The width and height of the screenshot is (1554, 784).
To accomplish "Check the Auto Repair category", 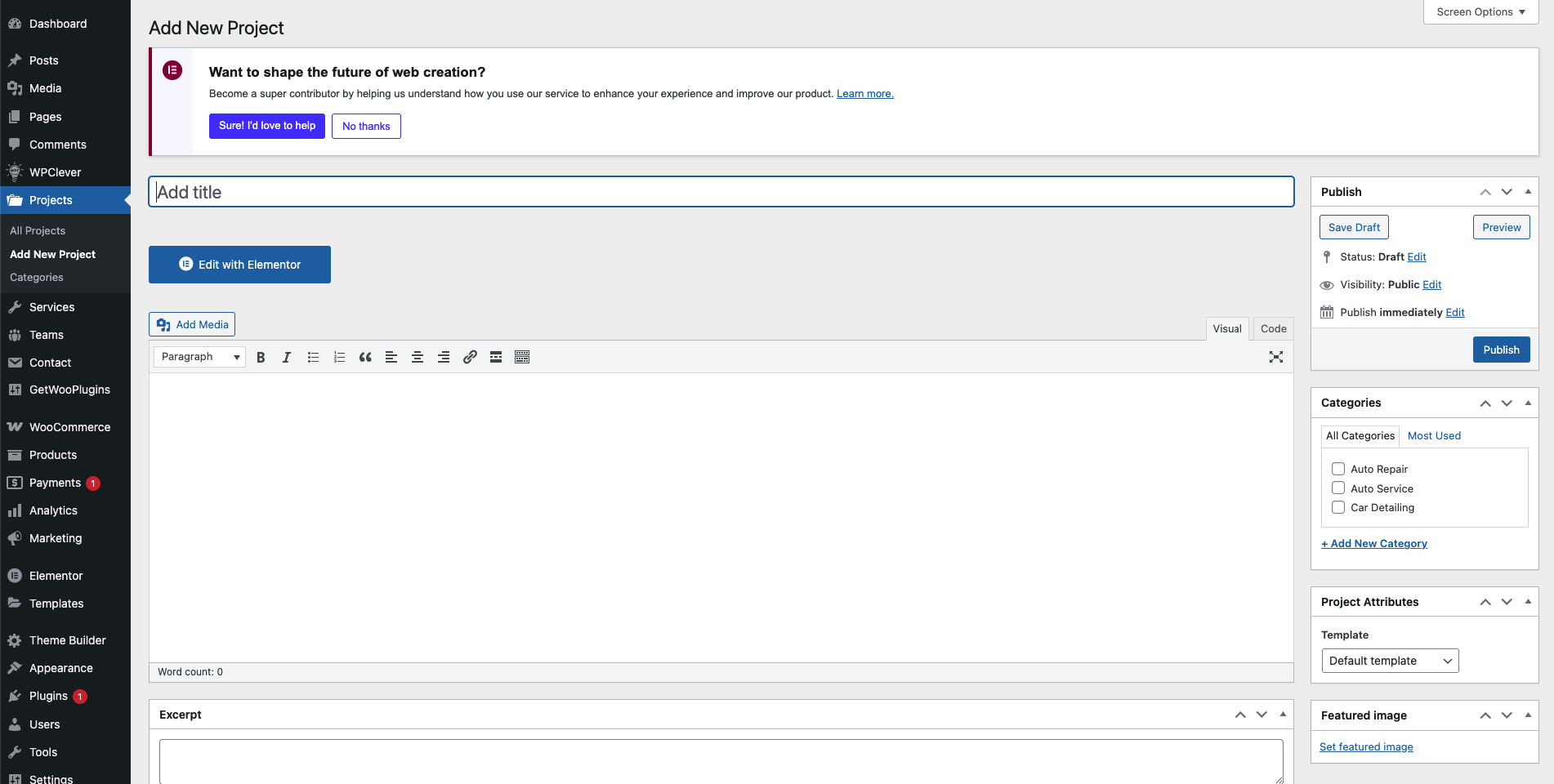I will point(1338,469).
